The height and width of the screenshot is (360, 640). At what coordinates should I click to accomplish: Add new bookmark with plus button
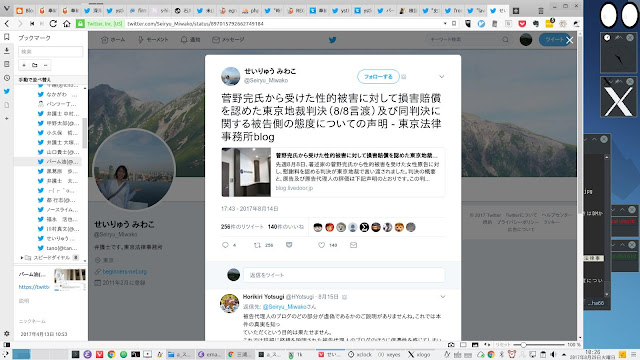pos(24,65)
